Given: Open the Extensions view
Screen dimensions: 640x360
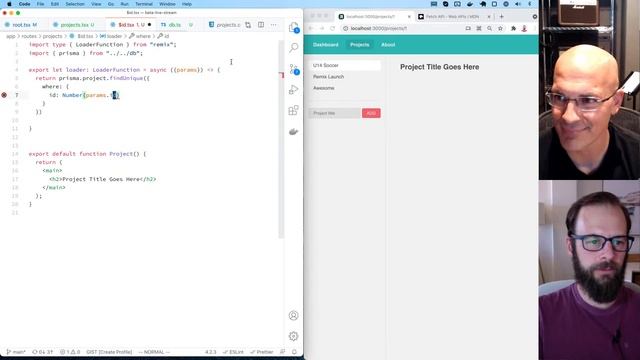Looking at the screenshot, I should click(293, 110).
